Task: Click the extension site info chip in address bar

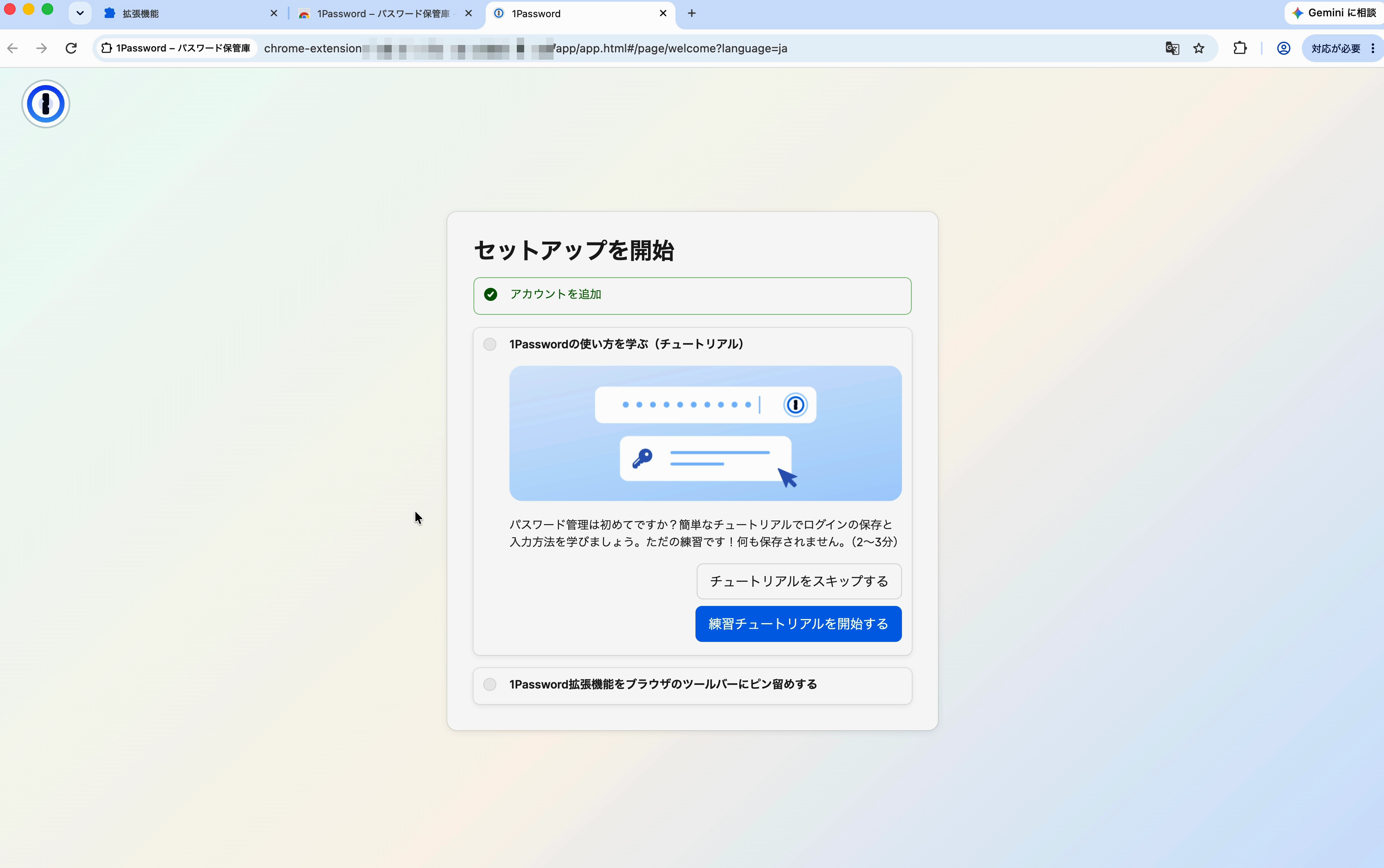Action: 176,48
